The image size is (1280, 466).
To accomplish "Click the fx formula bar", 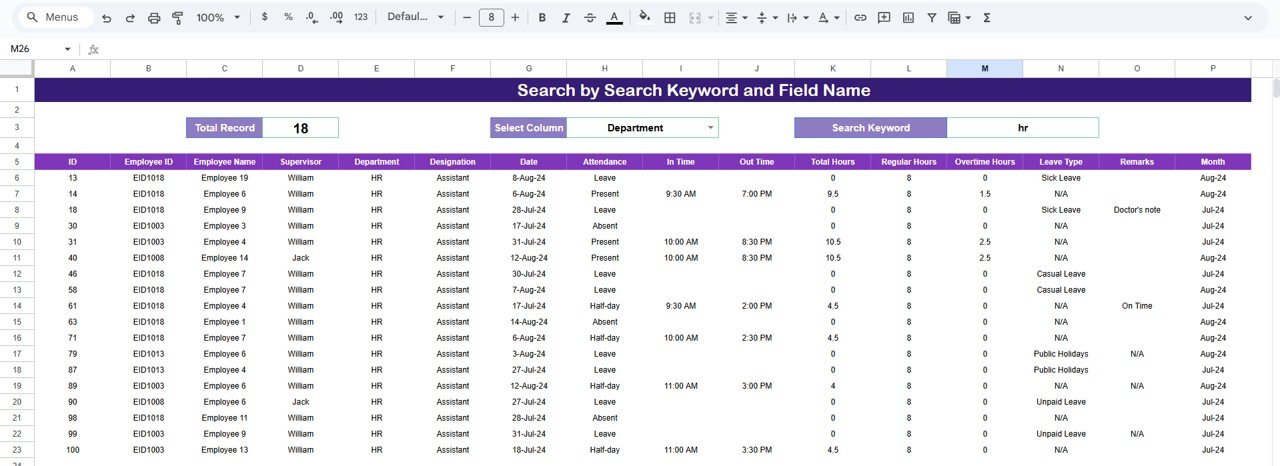I will [x=680, y=49].
